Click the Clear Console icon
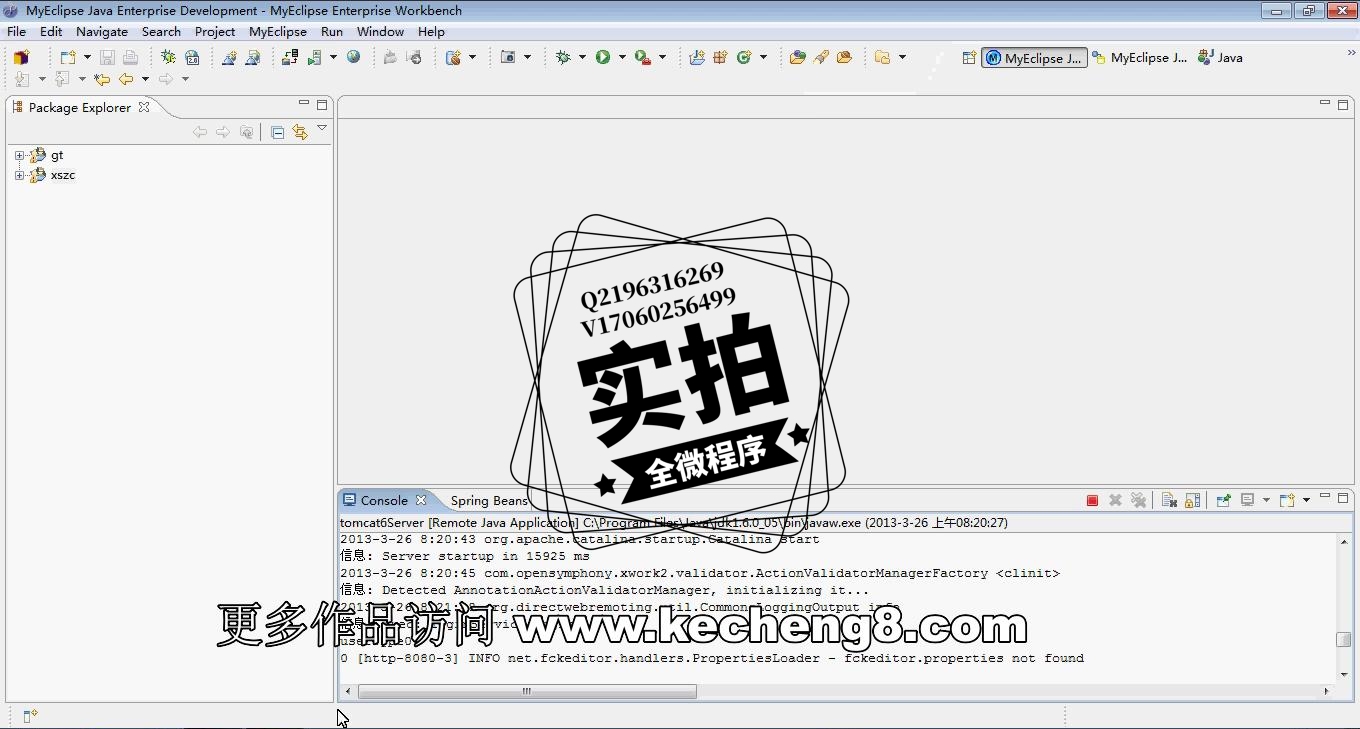This screenshot has height=729, width=1360. (x=1169, y=500)
